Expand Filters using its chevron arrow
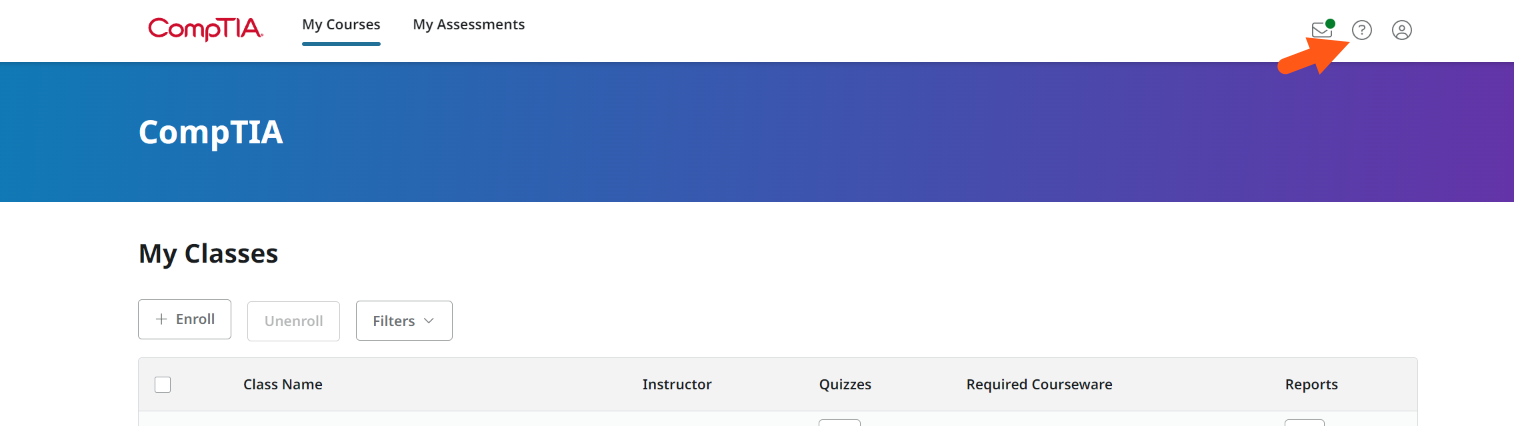Image resolution: width=1514 pixels, height=426 pixels. [x=429, y=321]
